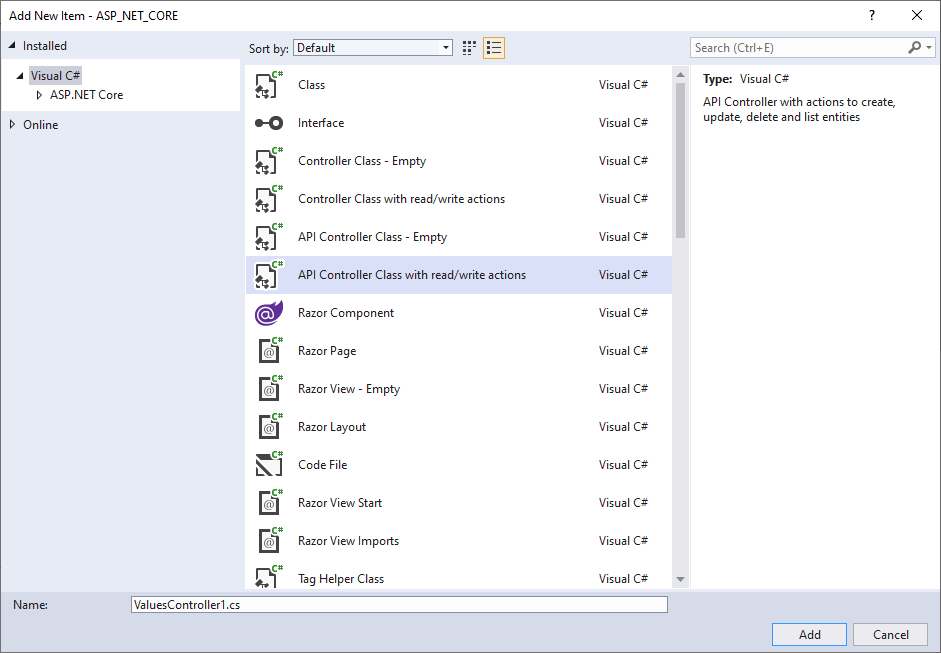Image resolution: width=941 pixels, height=653 pixels.
Task: Click the Controller Class - Empty icon
Action: point(268,161)
